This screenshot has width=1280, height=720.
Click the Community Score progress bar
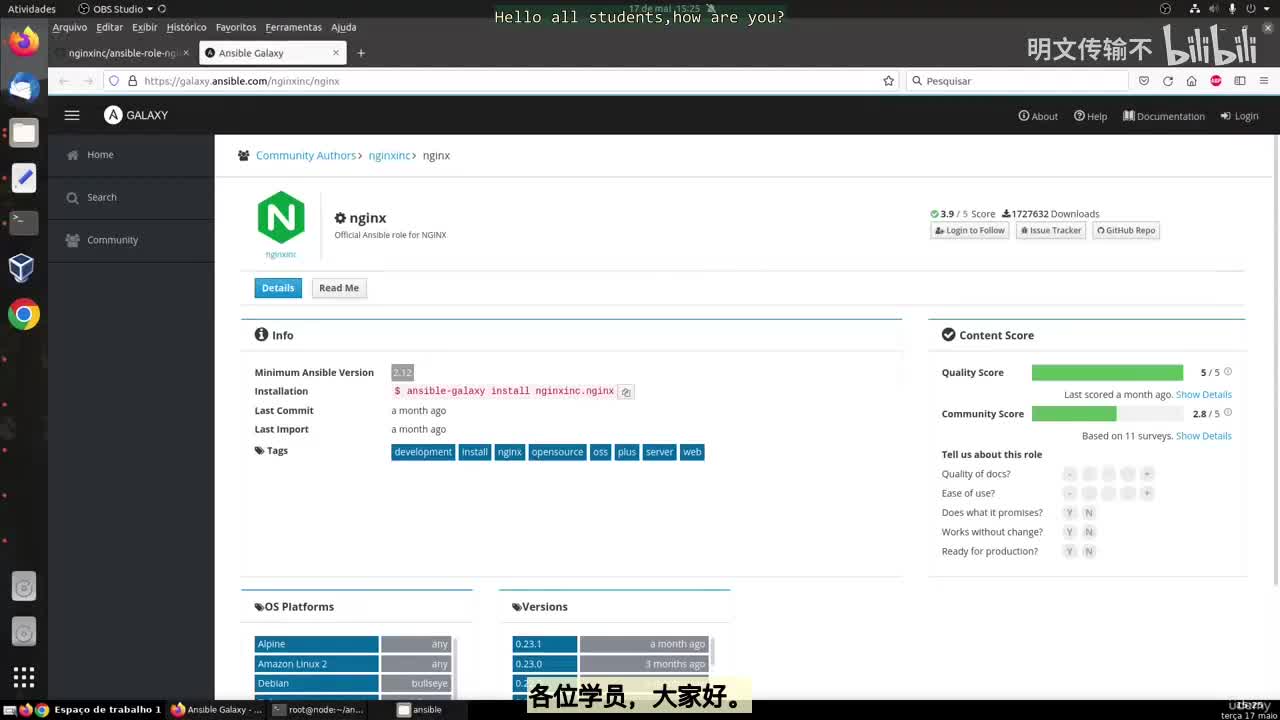click(x=1107, y=414)
